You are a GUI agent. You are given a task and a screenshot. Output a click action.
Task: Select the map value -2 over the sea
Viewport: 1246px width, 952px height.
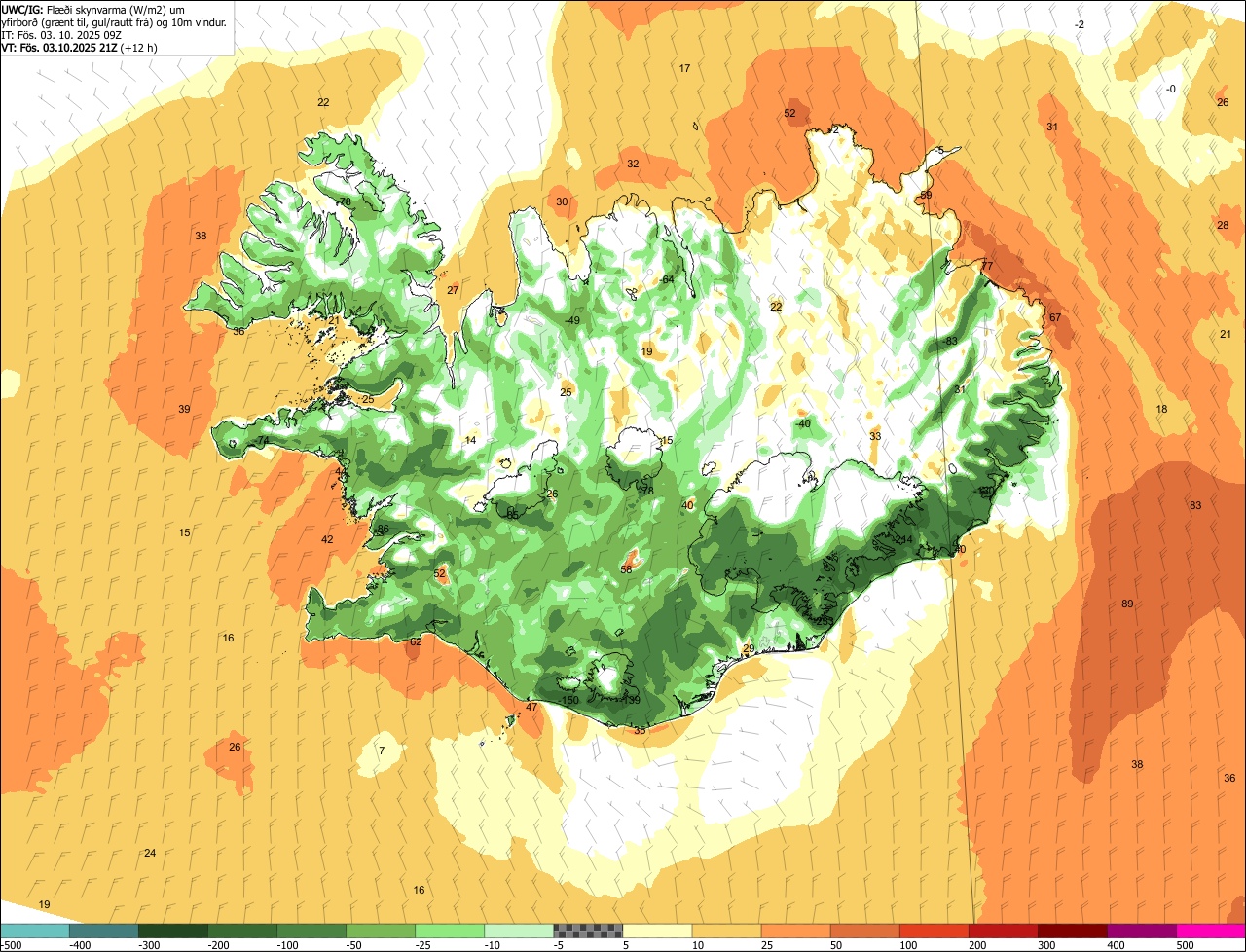point(1079,23)
